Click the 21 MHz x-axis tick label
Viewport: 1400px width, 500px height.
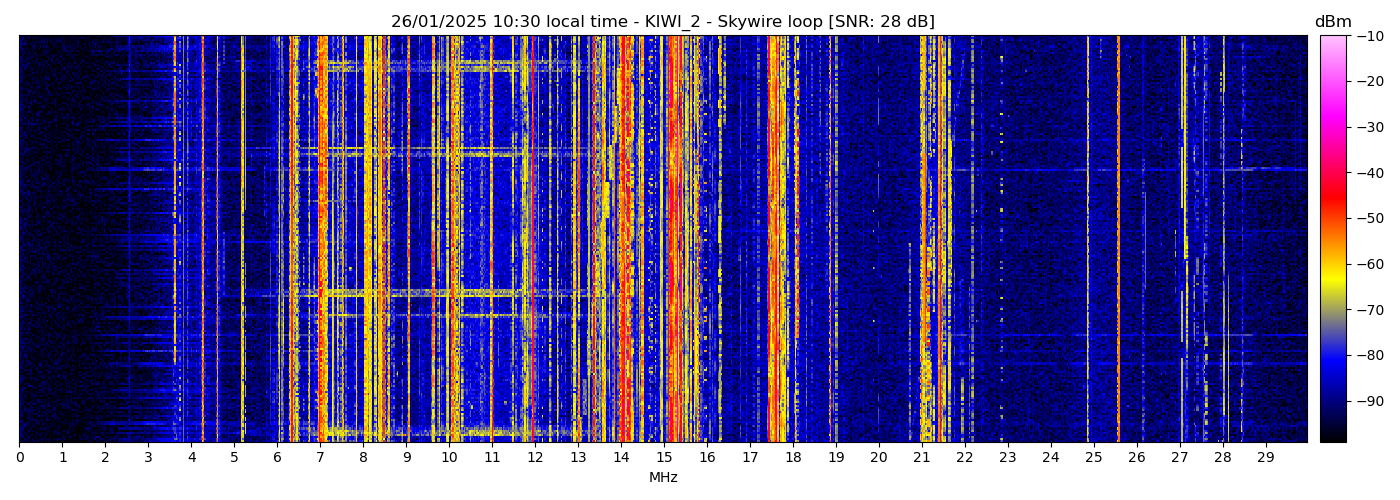pyautogui.click(x=921, y=457)
